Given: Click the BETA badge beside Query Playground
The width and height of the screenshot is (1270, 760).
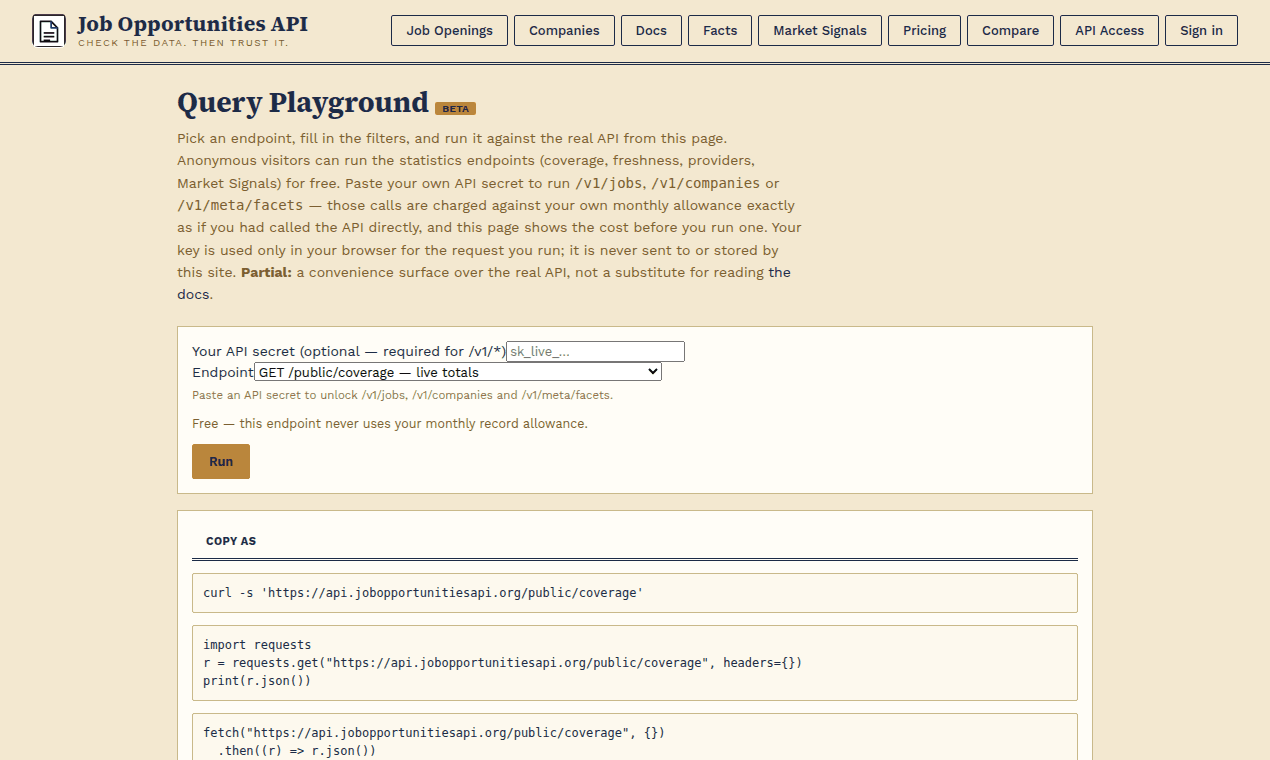Looking at the screenshot, I should (455, 108).
